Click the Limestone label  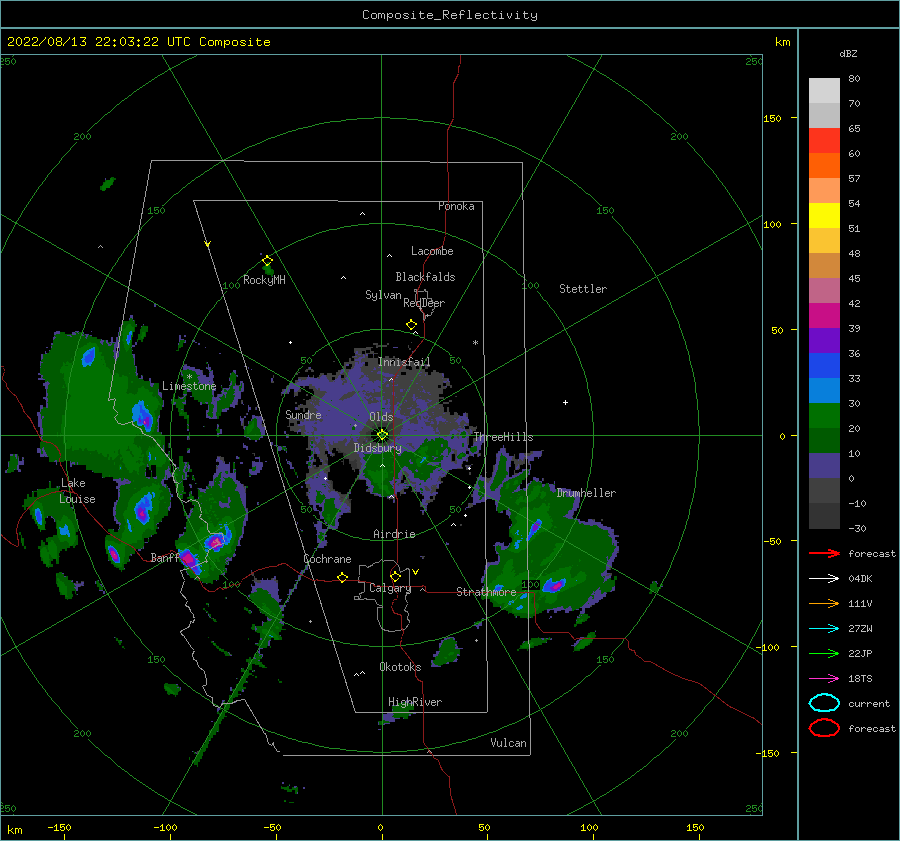[x=189, y=386]
